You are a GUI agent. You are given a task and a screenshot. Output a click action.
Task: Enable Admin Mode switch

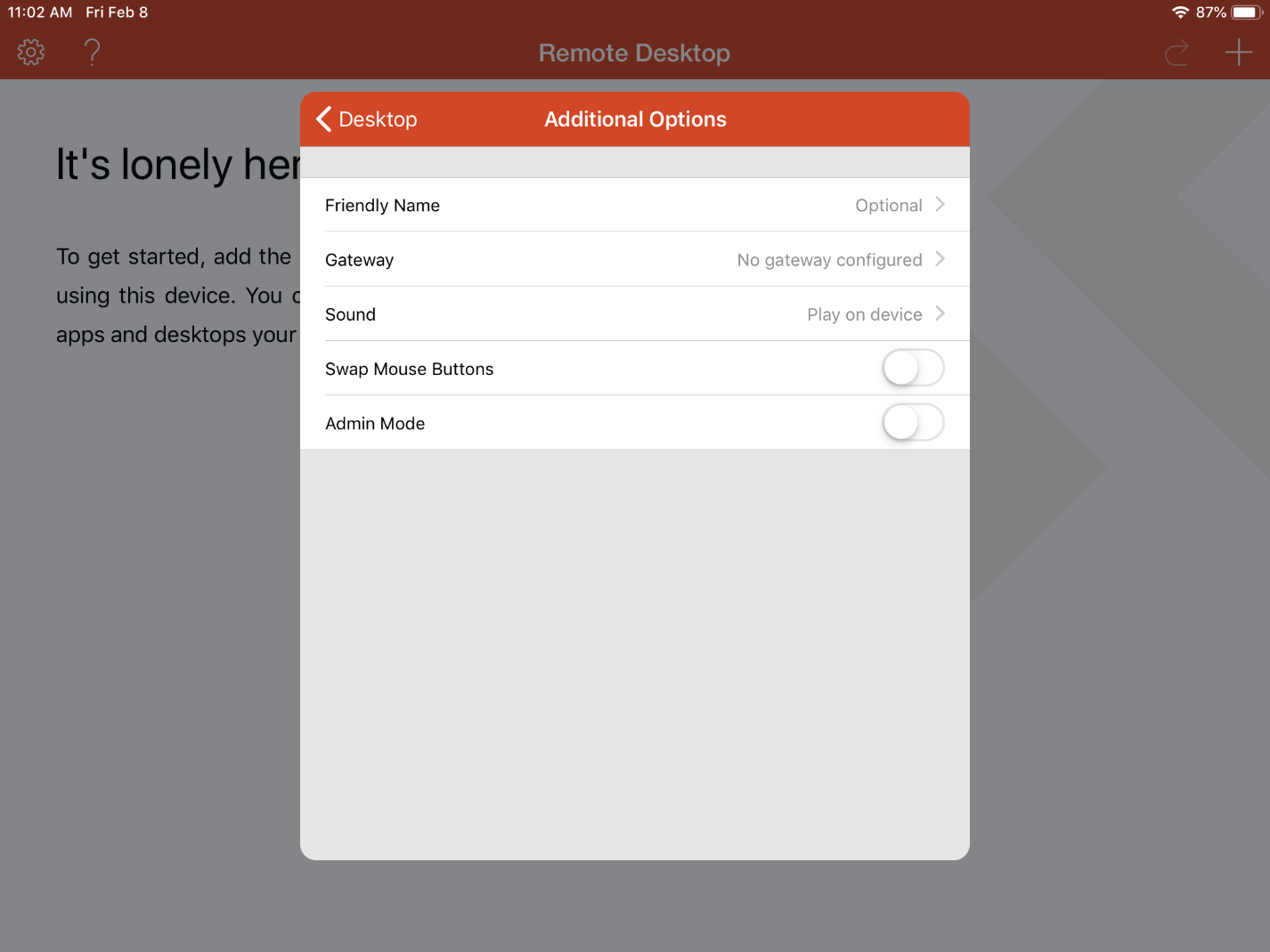pos(913,422)
